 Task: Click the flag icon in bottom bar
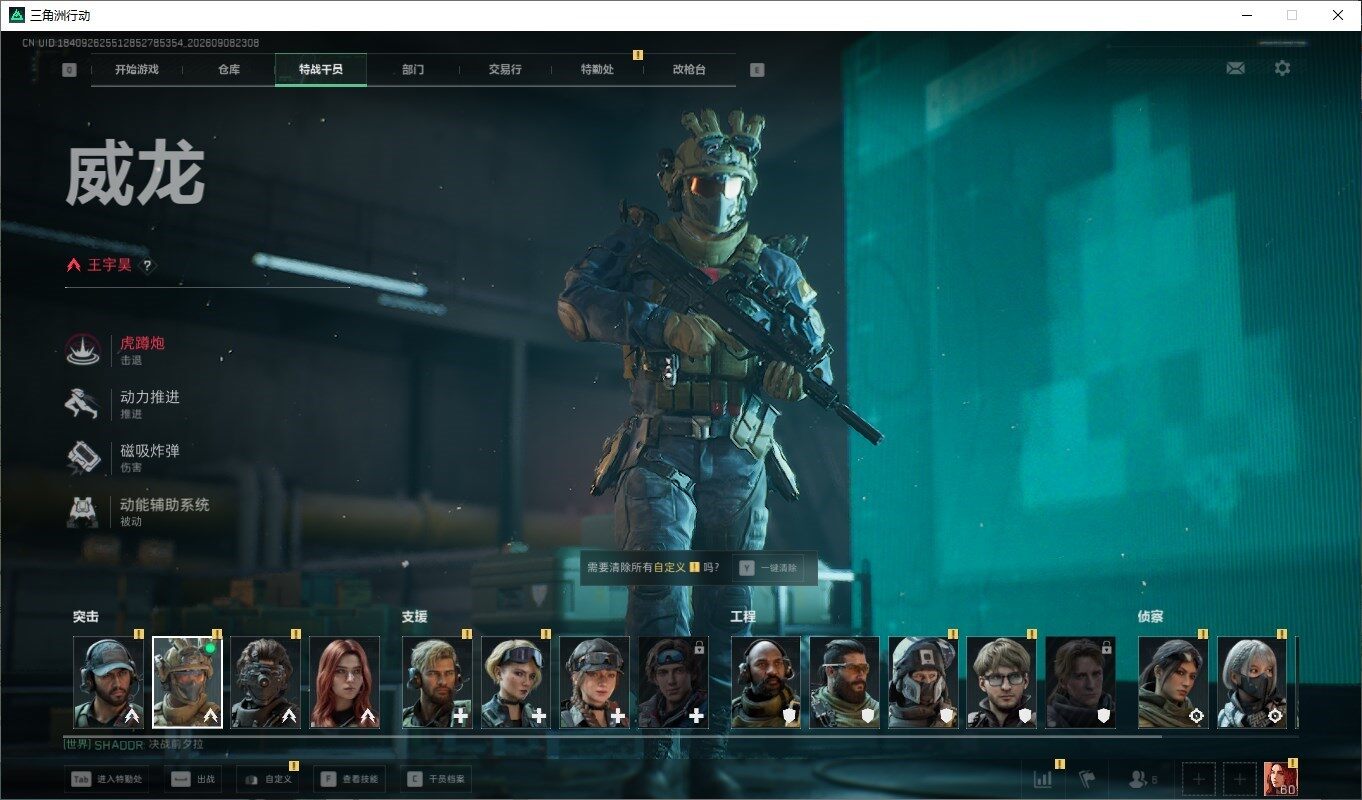tap(1087, 779)
